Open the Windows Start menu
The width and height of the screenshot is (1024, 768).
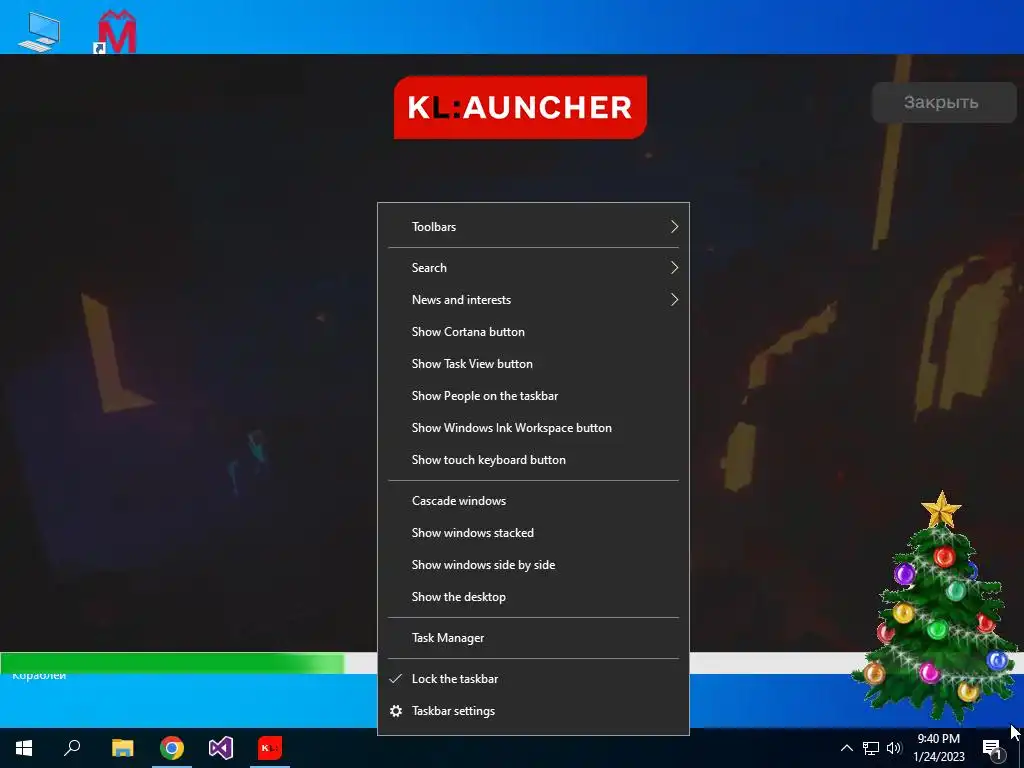pos(24,748)
